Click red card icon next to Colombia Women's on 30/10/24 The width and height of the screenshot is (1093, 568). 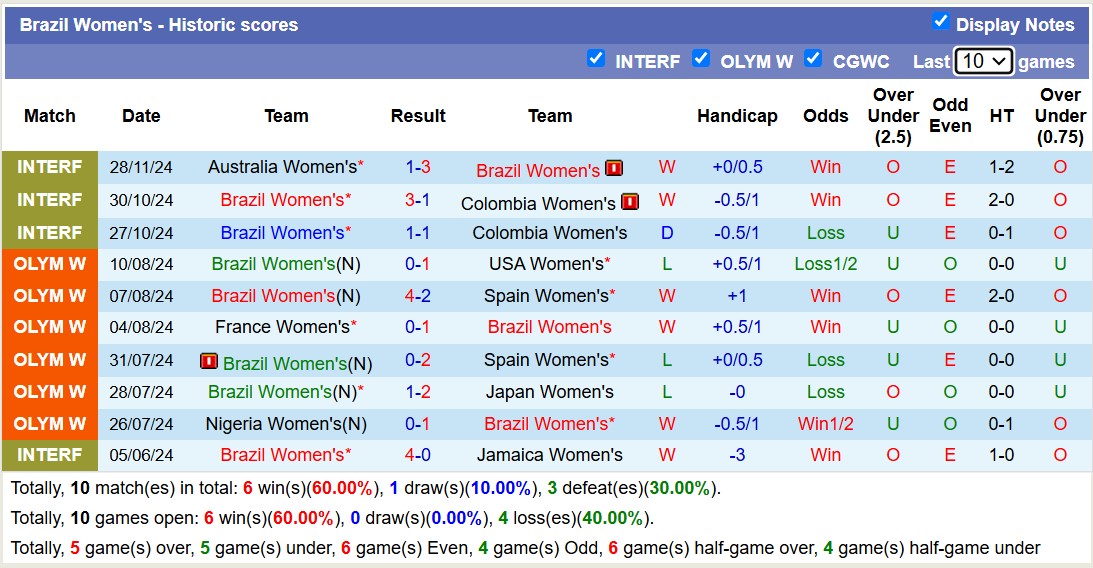[630, 202]
